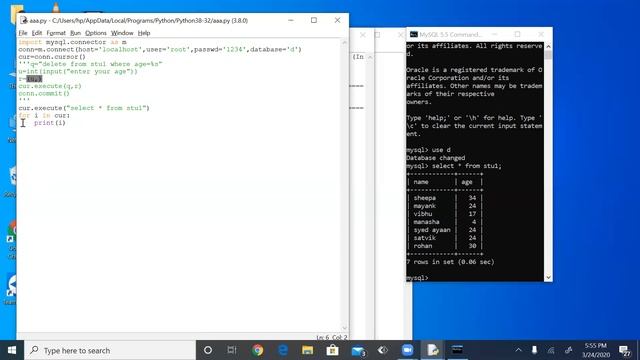
Task: Maximize the aaa.py IDLE window
Action: coord(313,20)
